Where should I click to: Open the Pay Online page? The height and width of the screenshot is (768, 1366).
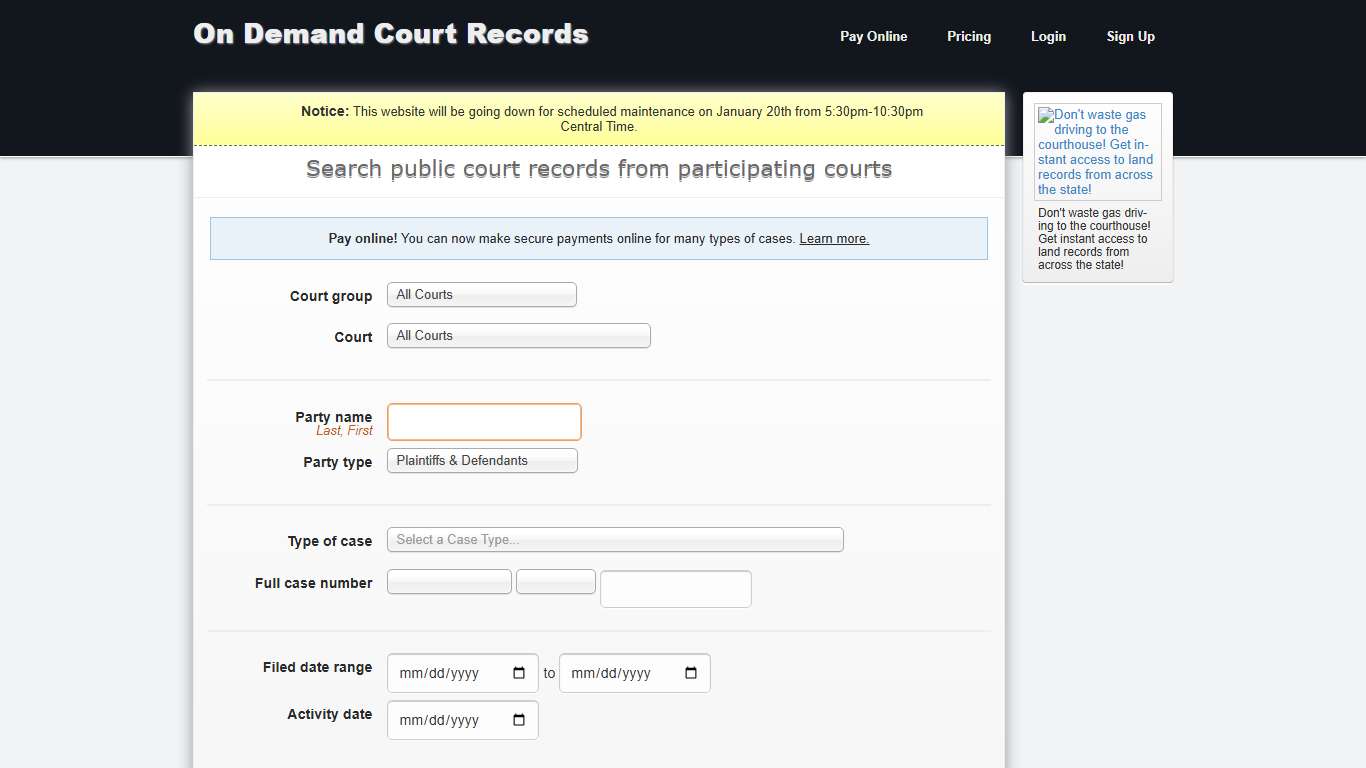[873, 36]
